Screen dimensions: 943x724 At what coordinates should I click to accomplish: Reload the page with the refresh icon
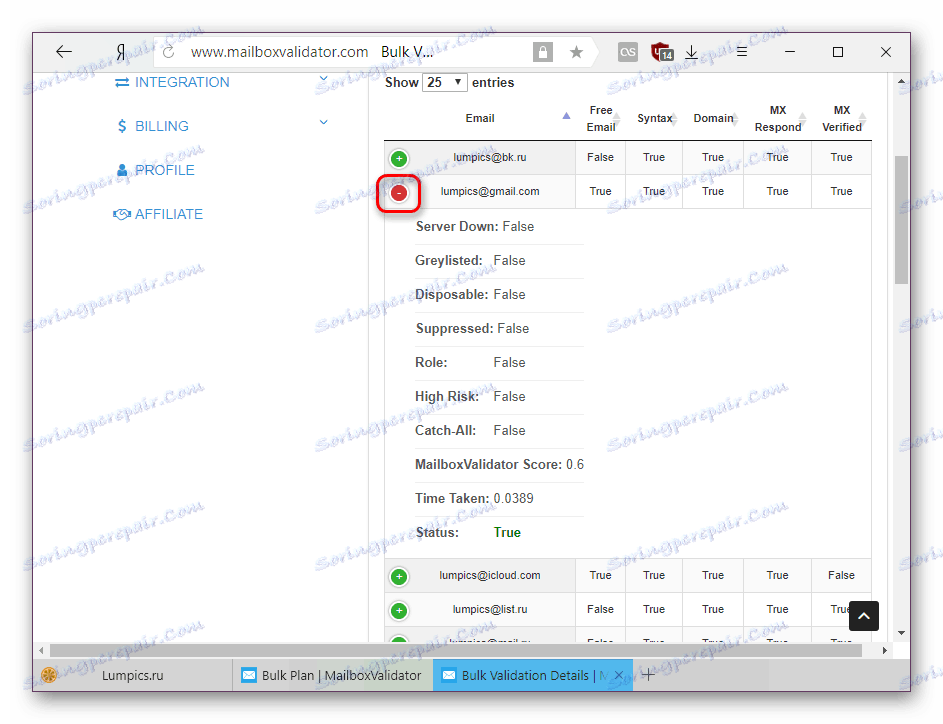pyautogui.click(x=168, y=52)
